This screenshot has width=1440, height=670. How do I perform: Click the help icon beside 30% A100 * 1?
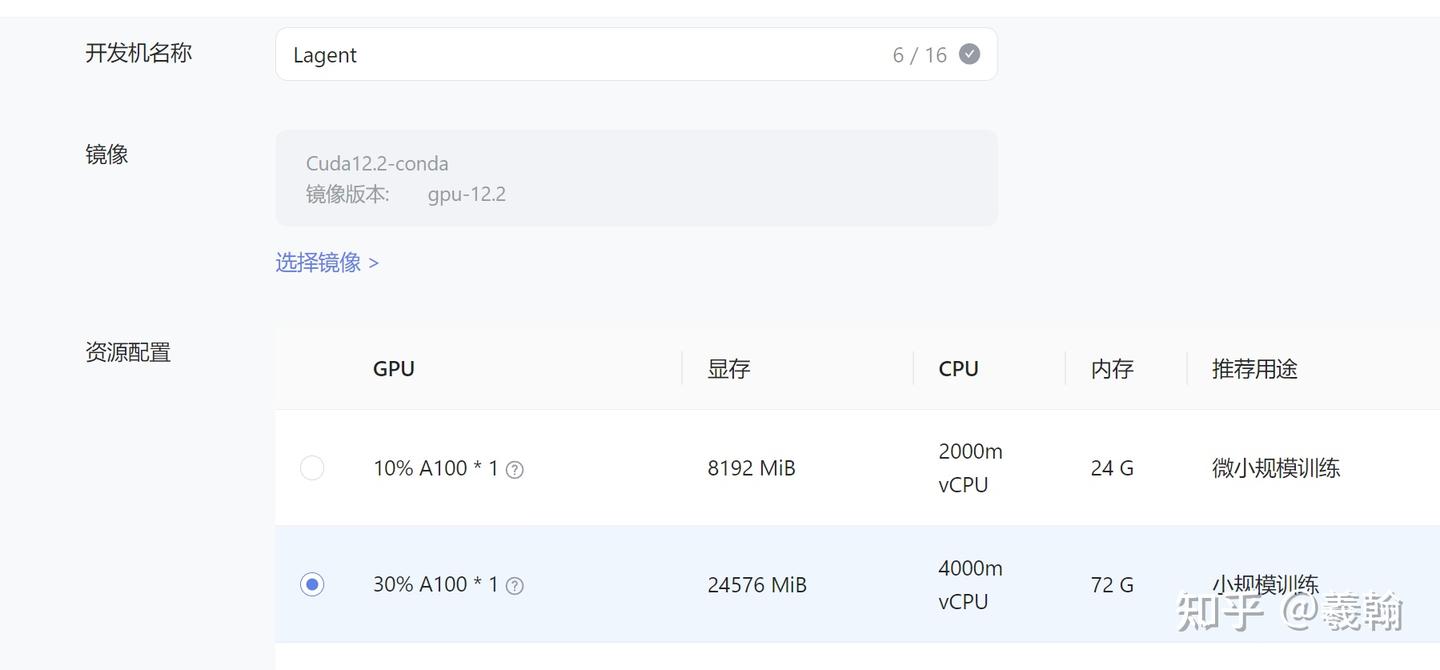514,586
